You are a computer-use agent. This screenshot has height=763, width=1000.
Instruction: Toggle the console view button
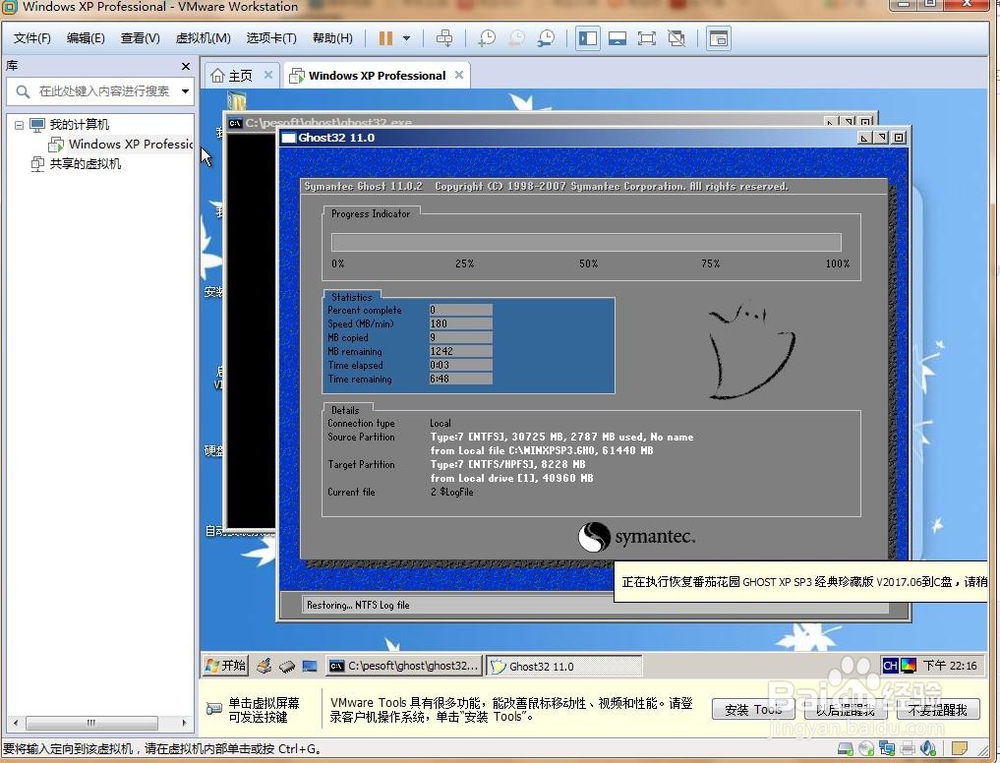[719, 38]
